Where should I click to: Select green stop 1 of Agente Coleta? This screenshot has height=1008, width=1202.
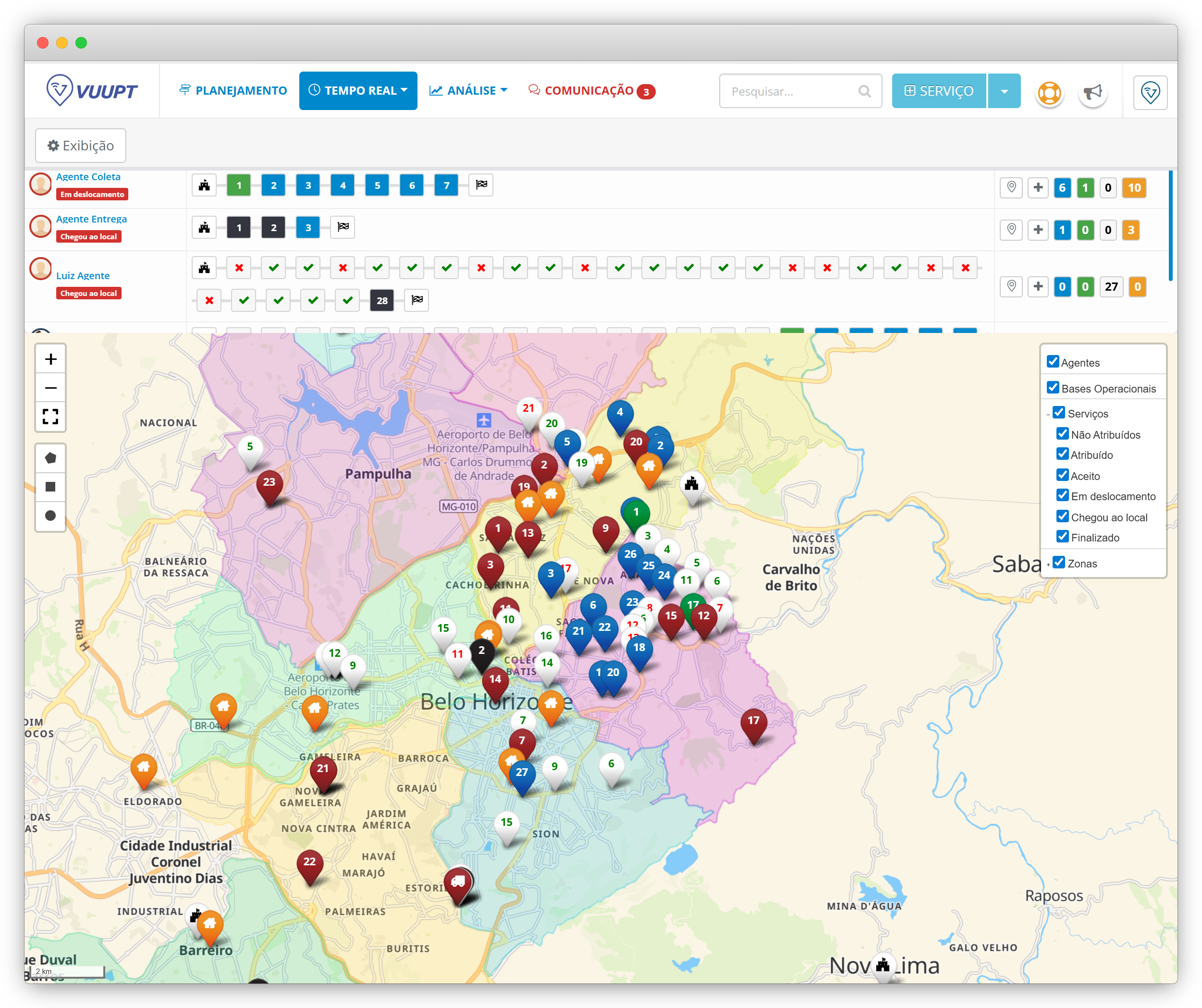click(x=239, y=185)
